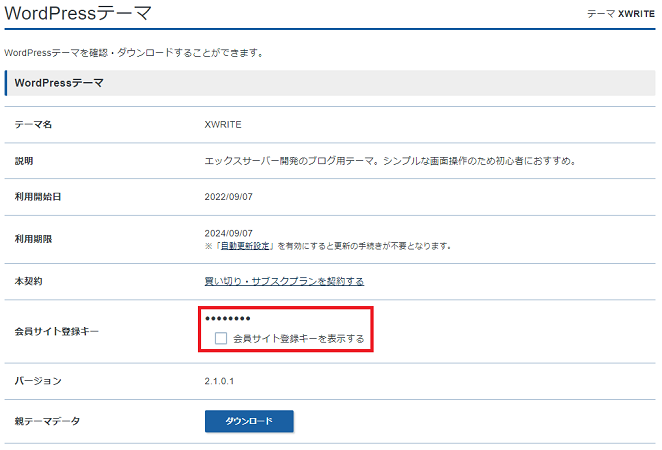Select the XWRITE theme name value
662x450 pixels.
point(223,125)
